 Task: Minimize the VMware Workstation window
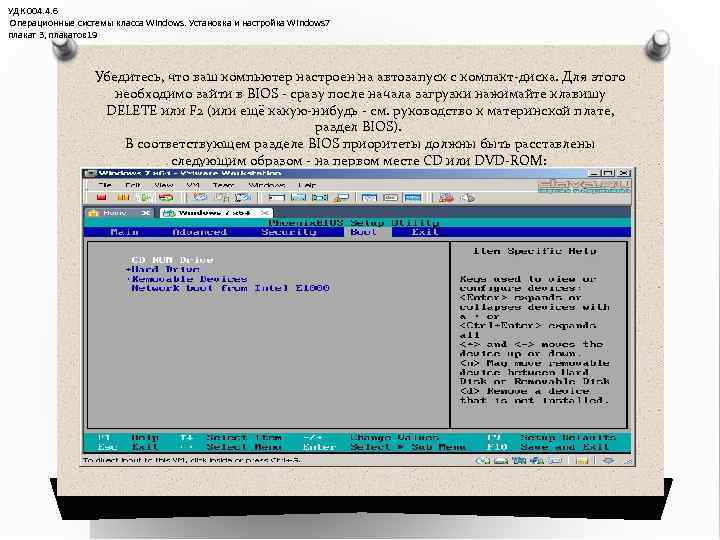[x=594, y=174]
